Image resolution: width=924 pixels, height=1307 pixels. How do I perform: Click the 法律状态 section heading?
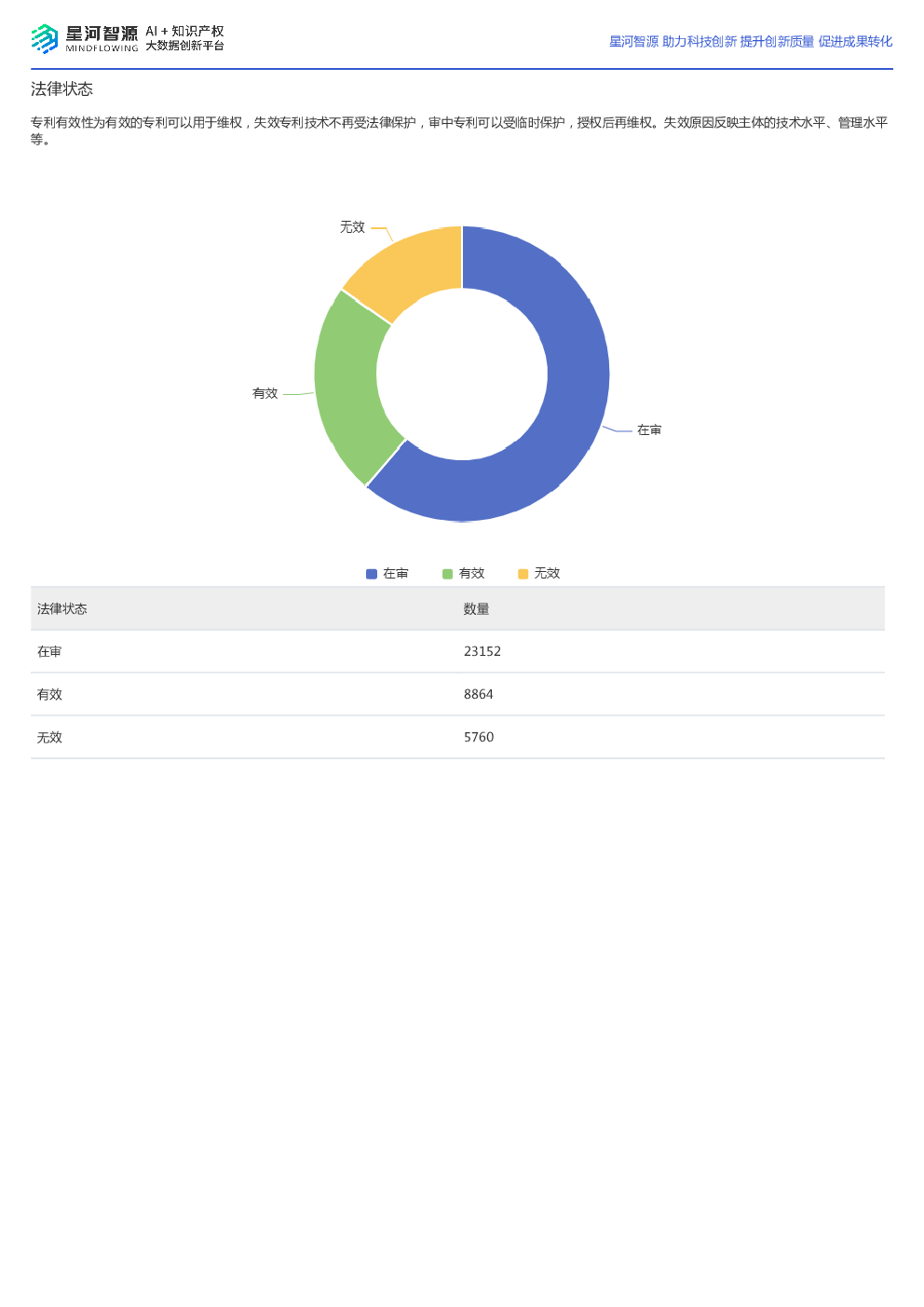61,89
